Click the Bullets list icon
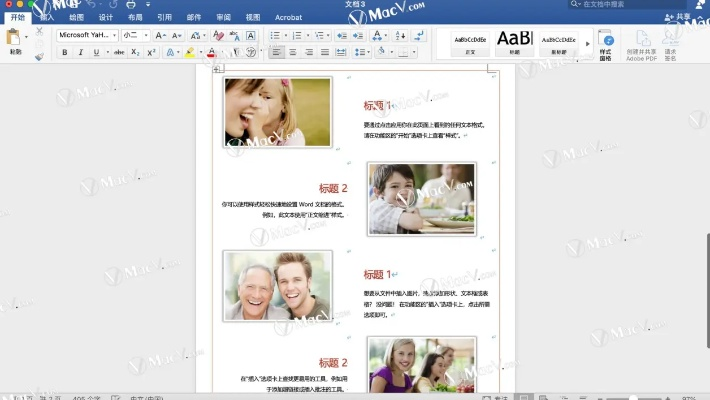This screenshot has width=710, height=400. (274, 35)
